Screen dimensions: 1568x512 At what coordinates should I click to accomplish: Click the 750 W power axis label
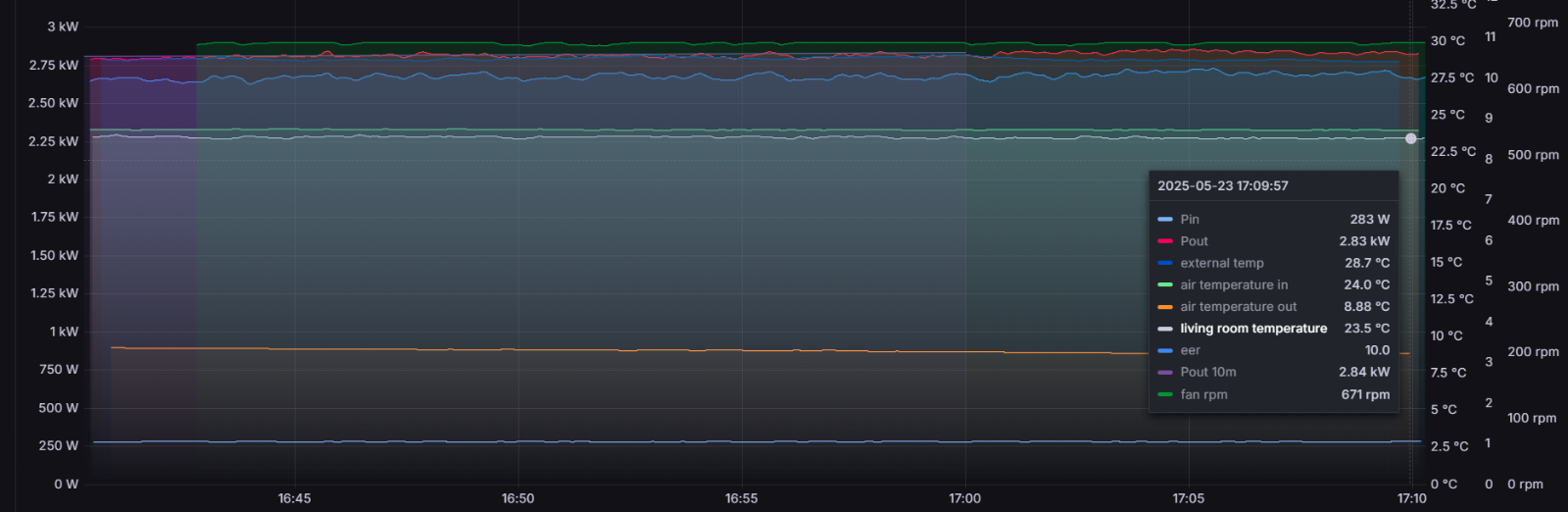59,370
